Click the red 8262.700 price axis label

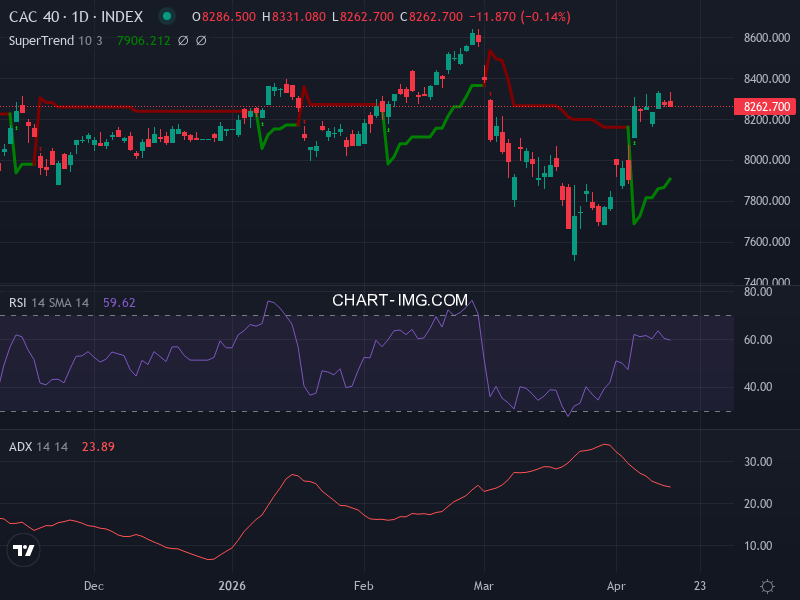point(763,104)
